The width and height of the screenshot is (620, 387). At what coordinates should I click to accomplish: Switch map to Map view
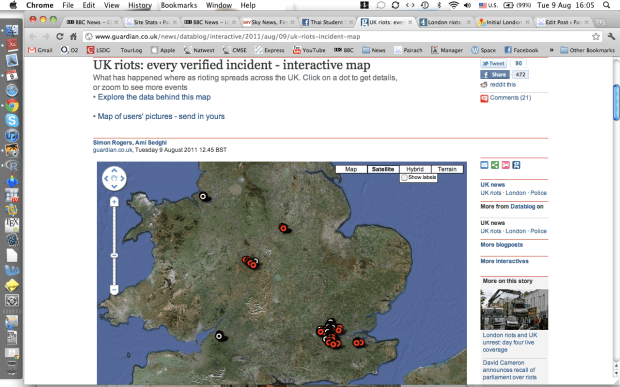pos(351,169)
